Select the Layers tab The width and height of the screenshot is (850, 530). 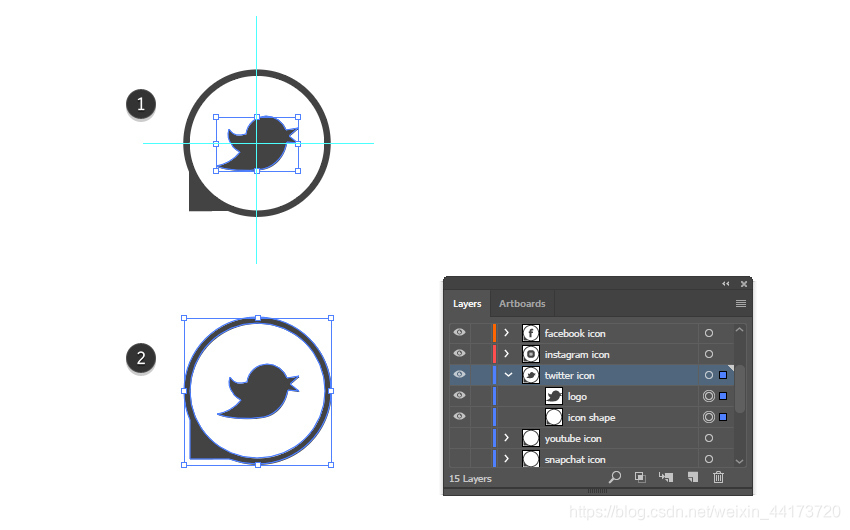467,303
